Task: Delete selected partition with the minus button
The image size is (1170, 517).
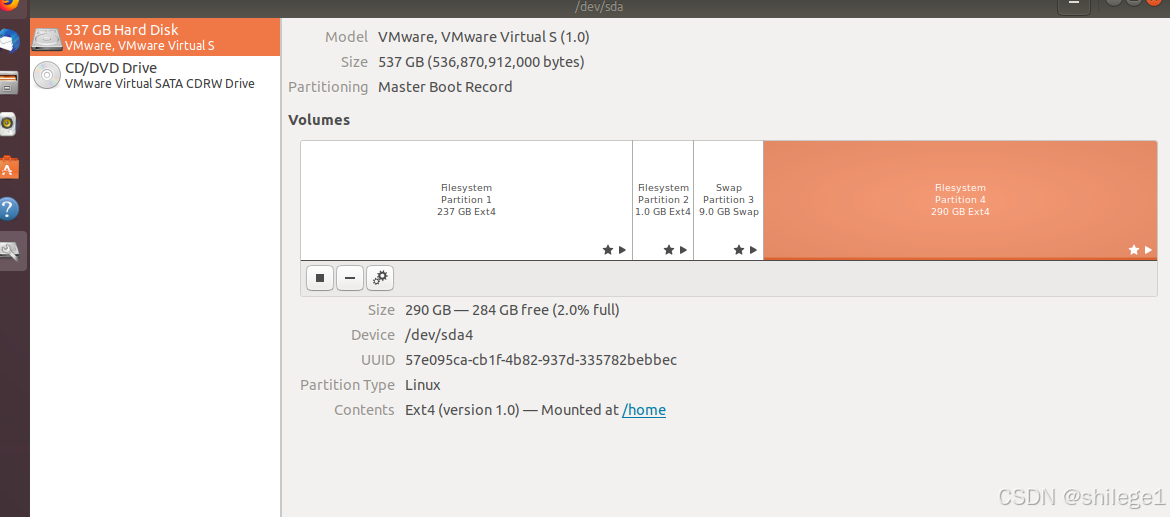Action: (x=350, y=278)
